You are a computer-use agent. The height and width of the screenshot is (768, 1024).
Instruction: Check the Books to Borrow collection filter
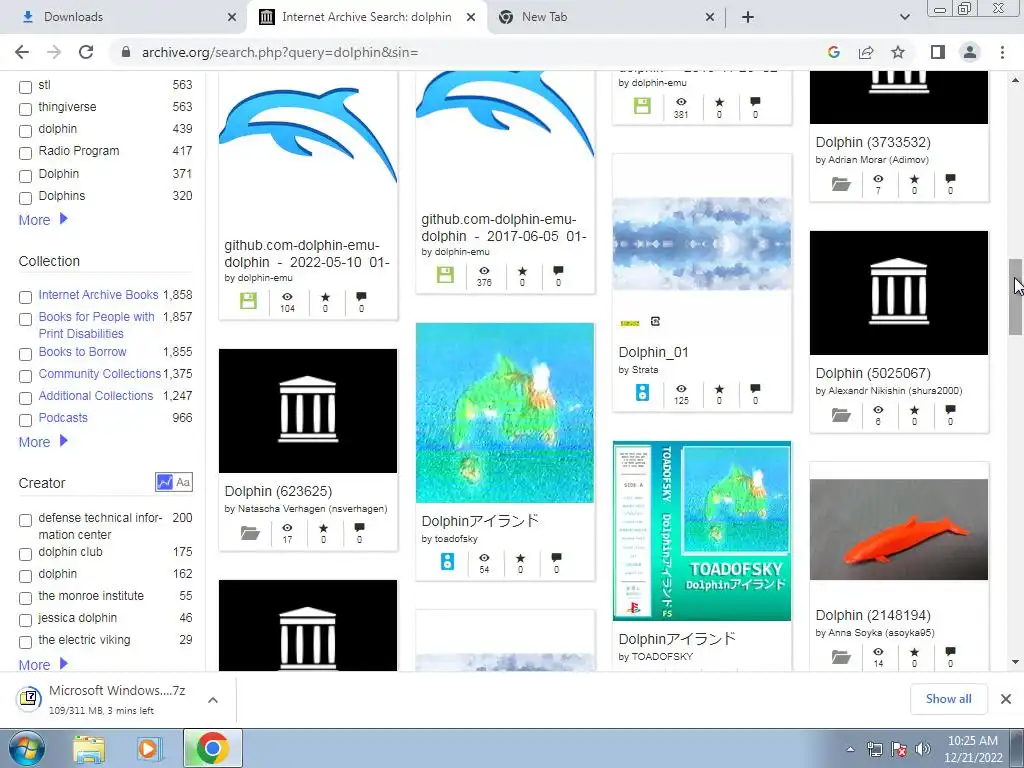[x=25, y=354]
